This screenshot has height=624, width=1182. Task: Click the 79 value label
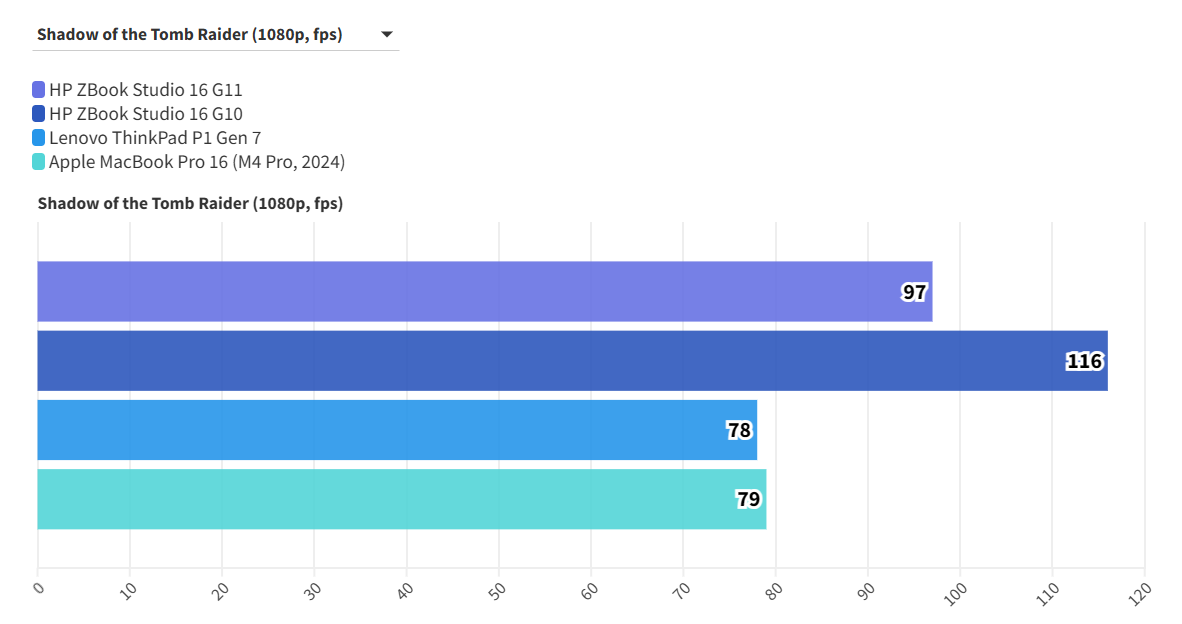click(748, 499)
